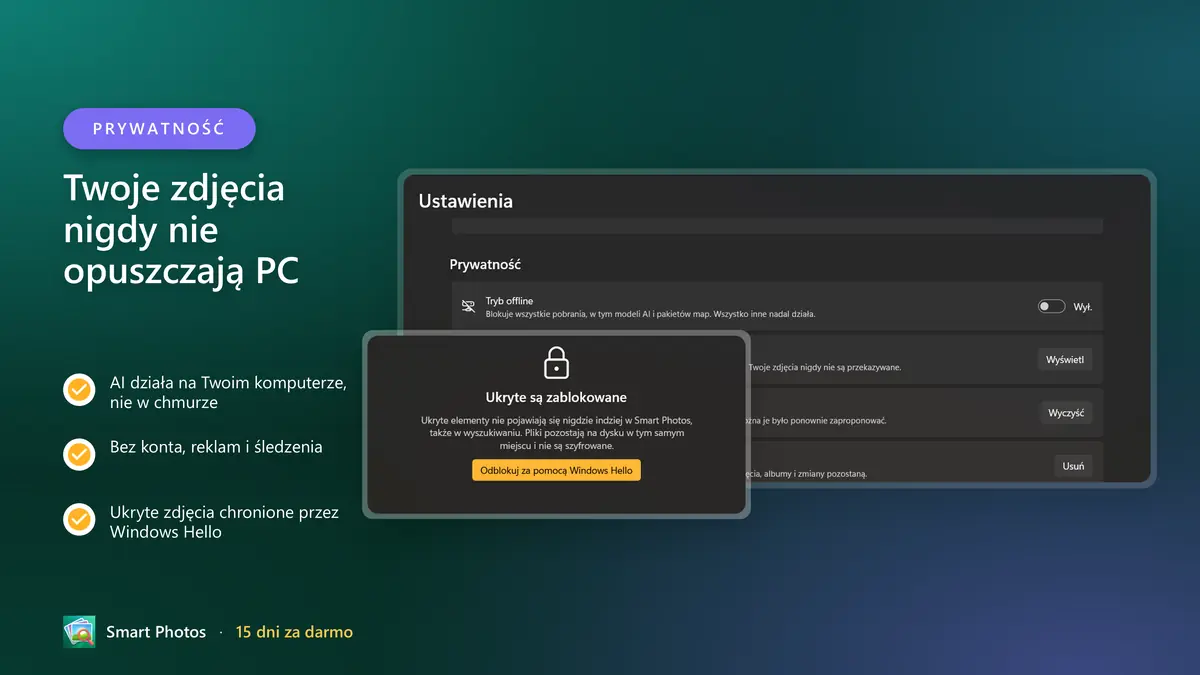This screenshot has height=675, width=1200.
Task: Click headline Twoje zdjęcia nigdy nie opuszczają PC
Action: click(181, 229)
